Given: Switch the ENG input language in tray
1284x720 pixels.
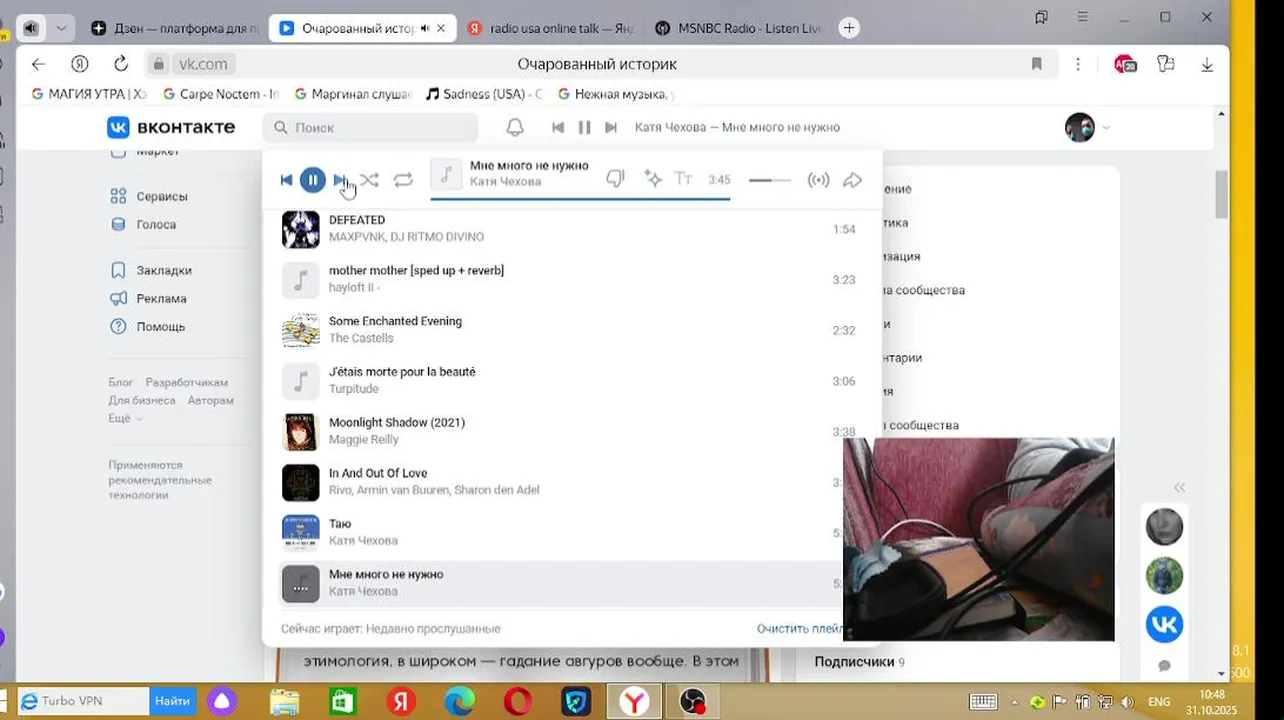Looking at the screenshot, I should [1159, 702].
